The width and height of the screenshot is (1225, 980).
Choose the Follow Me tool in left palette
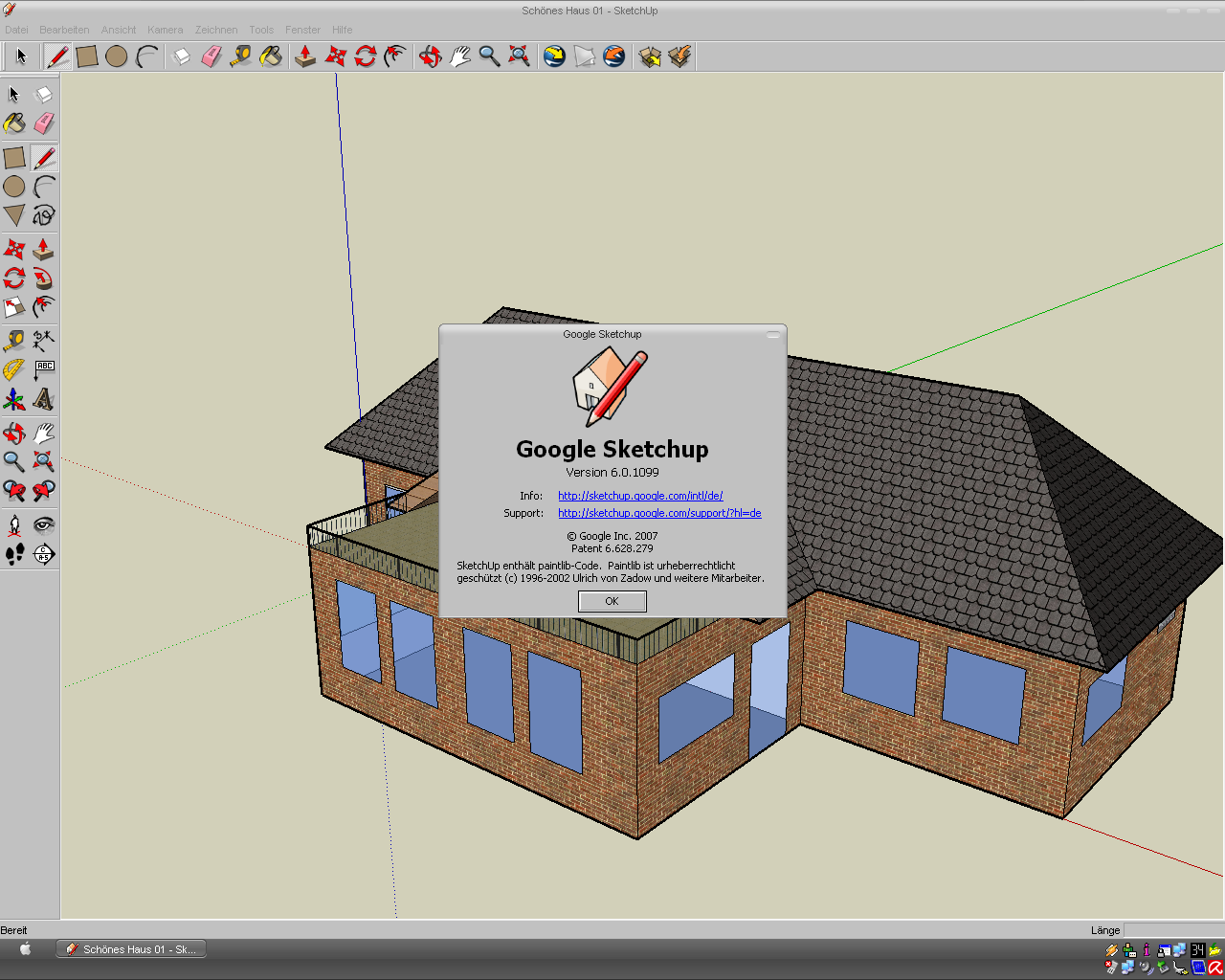[x=44, y=278]
